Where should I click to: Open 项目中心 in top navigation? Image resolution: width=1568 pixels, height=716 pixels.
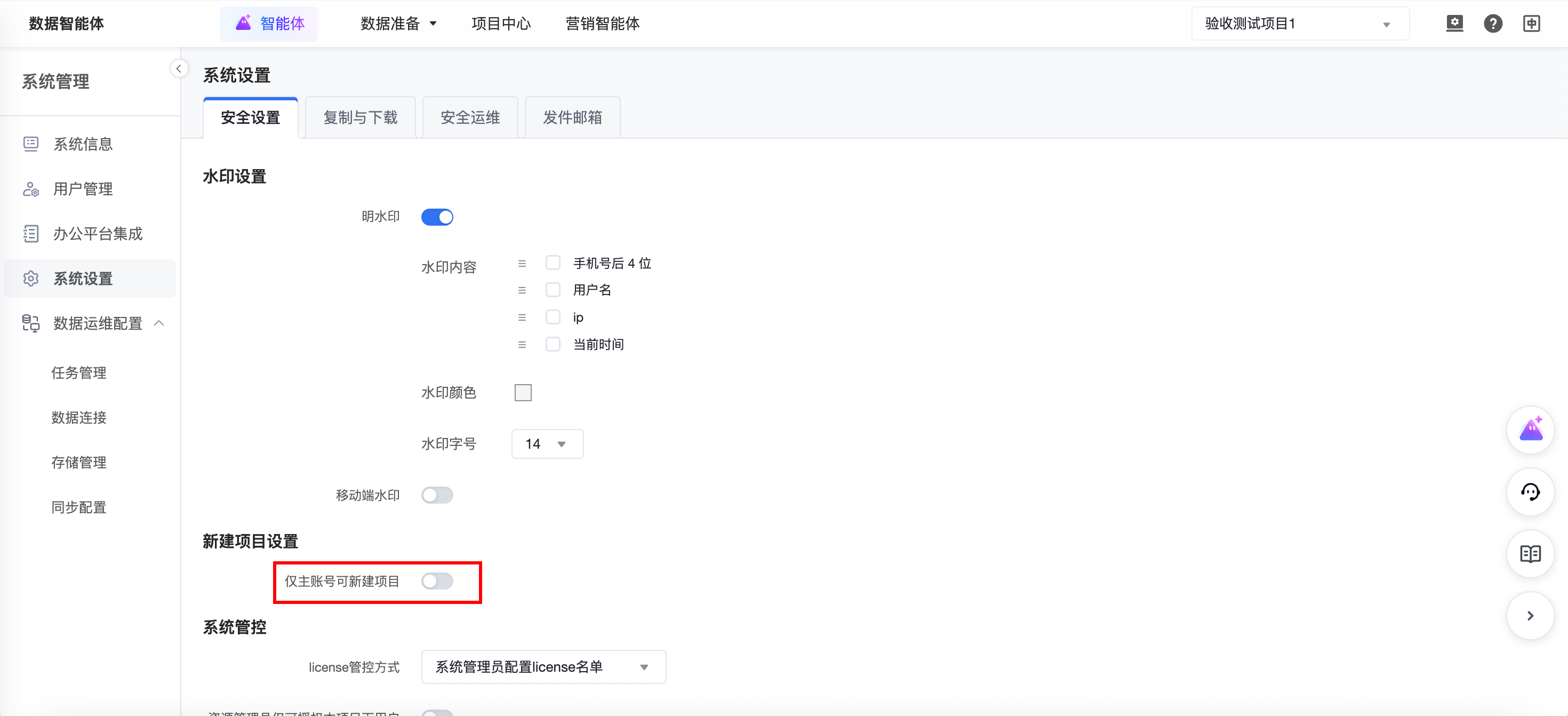[x=501, y=24]
